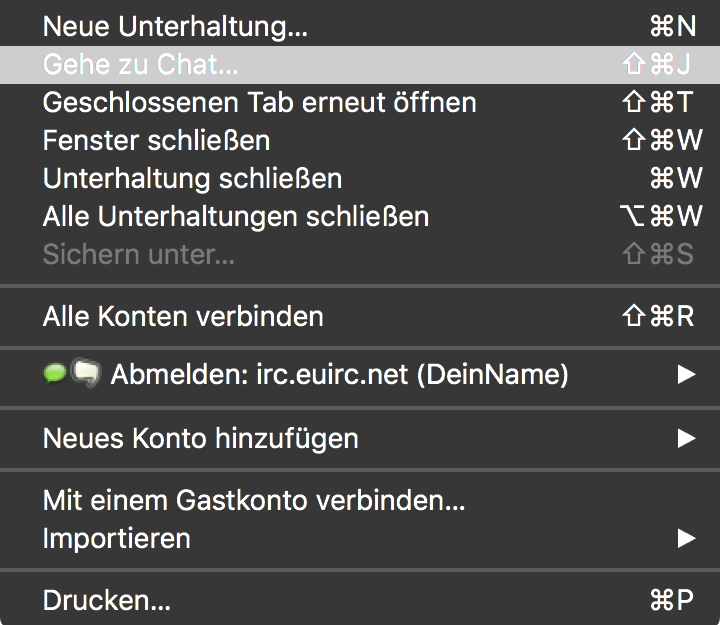Click the chat bubble icon beside Abmelden
The width and height of the screenshot is (720, 625).
click(85, 375)
